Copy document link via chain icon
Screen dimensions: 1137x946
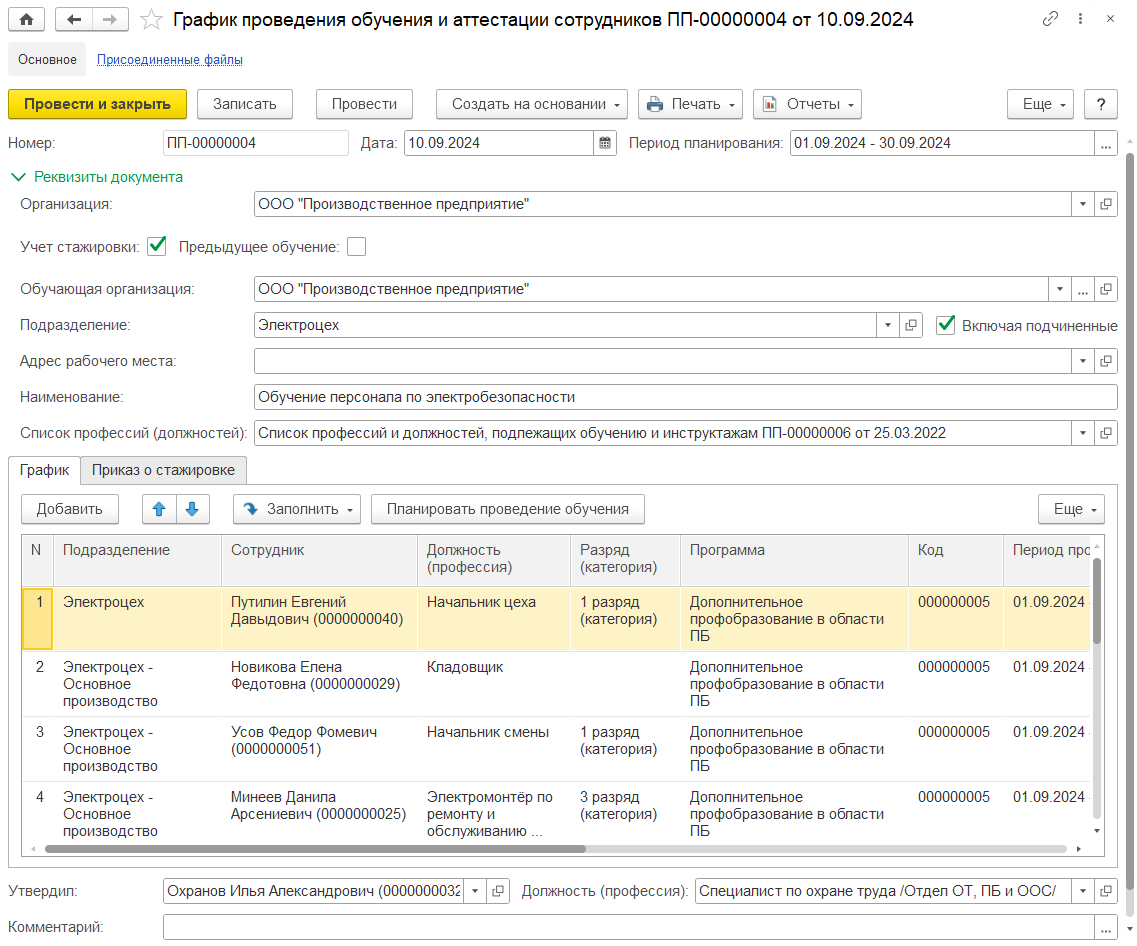(x=1050, y=19)
